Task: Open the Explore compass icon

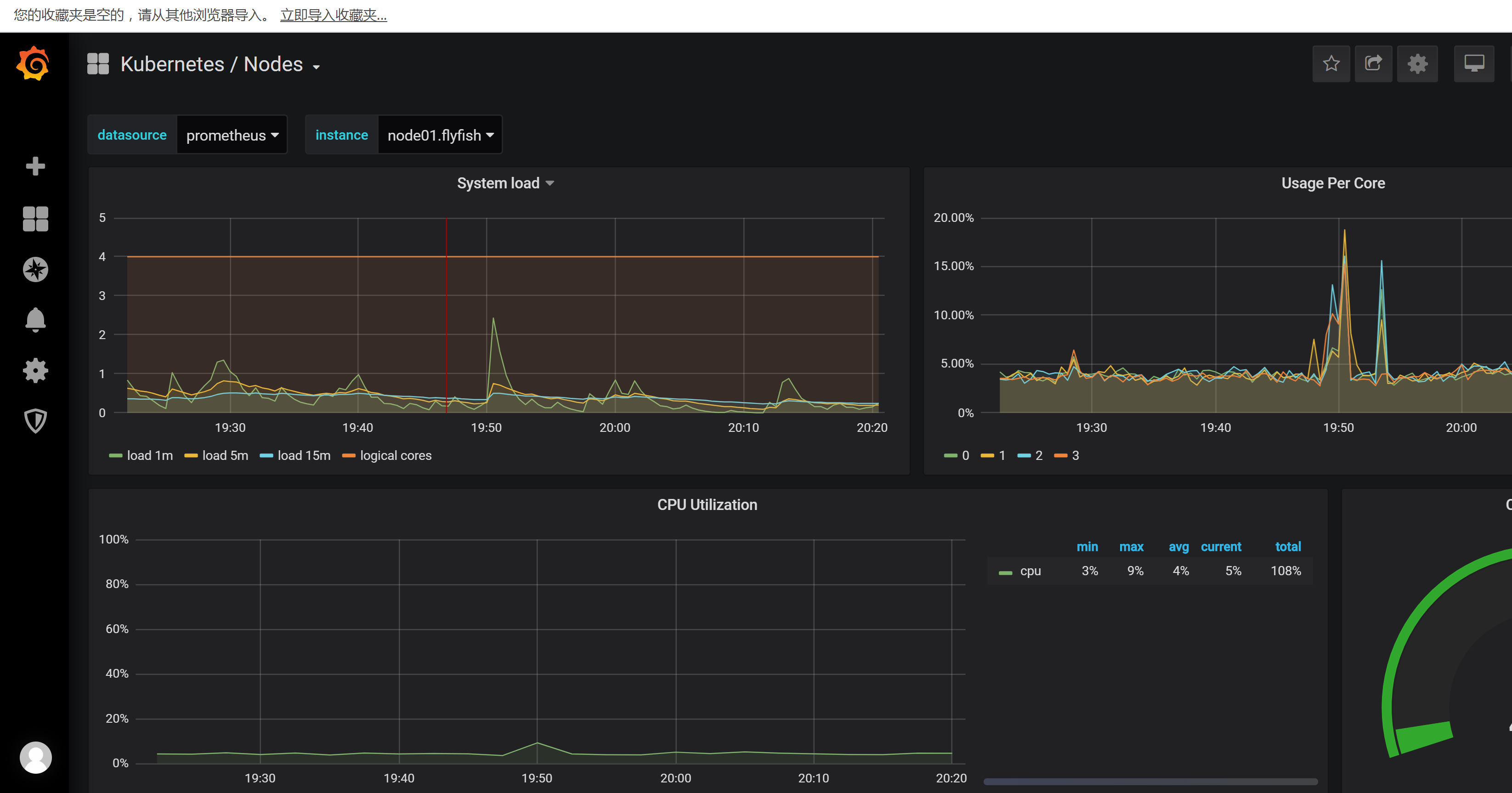Action: tap(35, 269)
